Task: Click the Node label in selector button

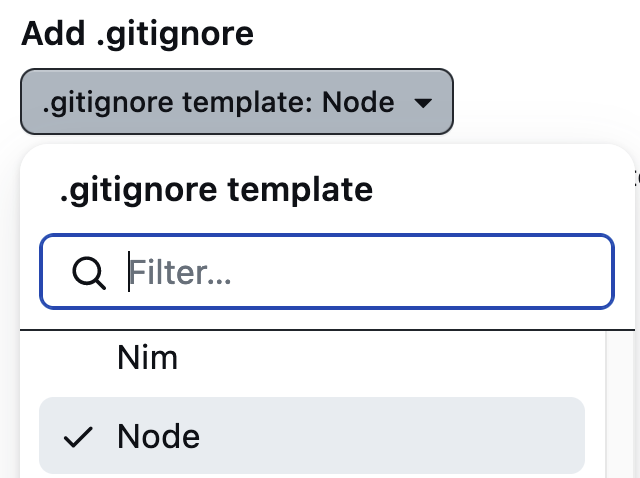Action: click(358, 102)
